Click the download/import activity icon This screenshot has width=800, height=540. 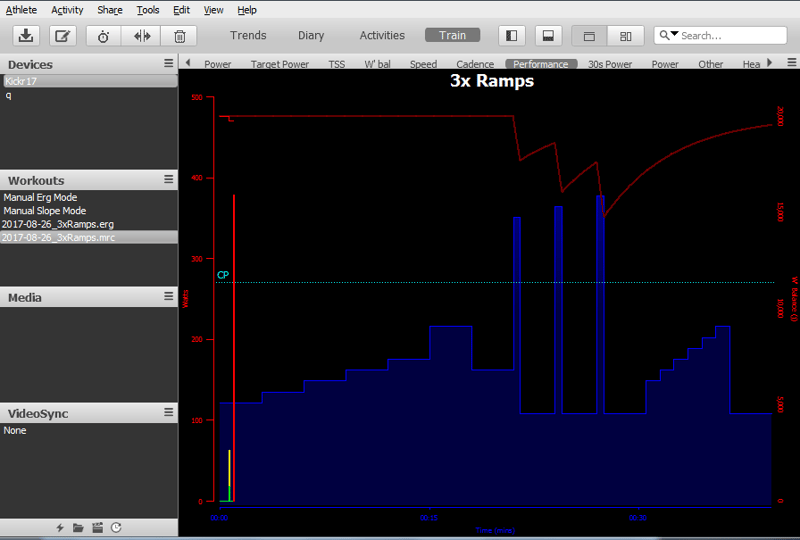[26, 36]
